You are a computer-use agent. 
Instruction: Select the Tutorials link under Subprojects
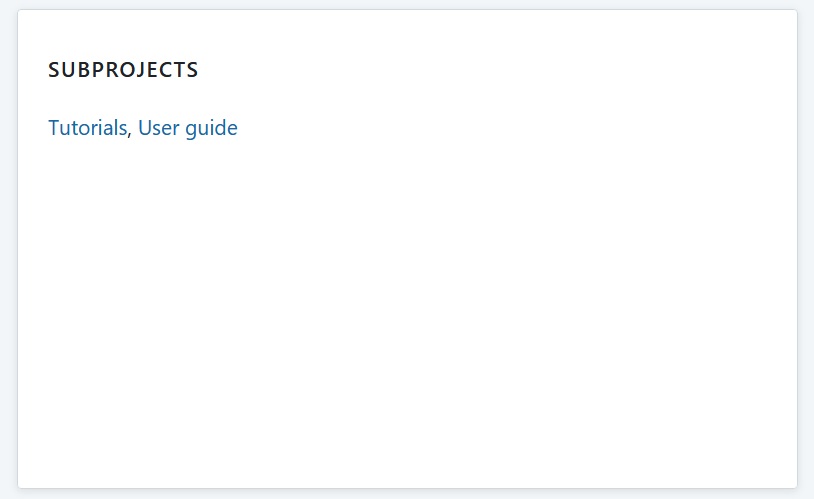click(x=88, y=128)
